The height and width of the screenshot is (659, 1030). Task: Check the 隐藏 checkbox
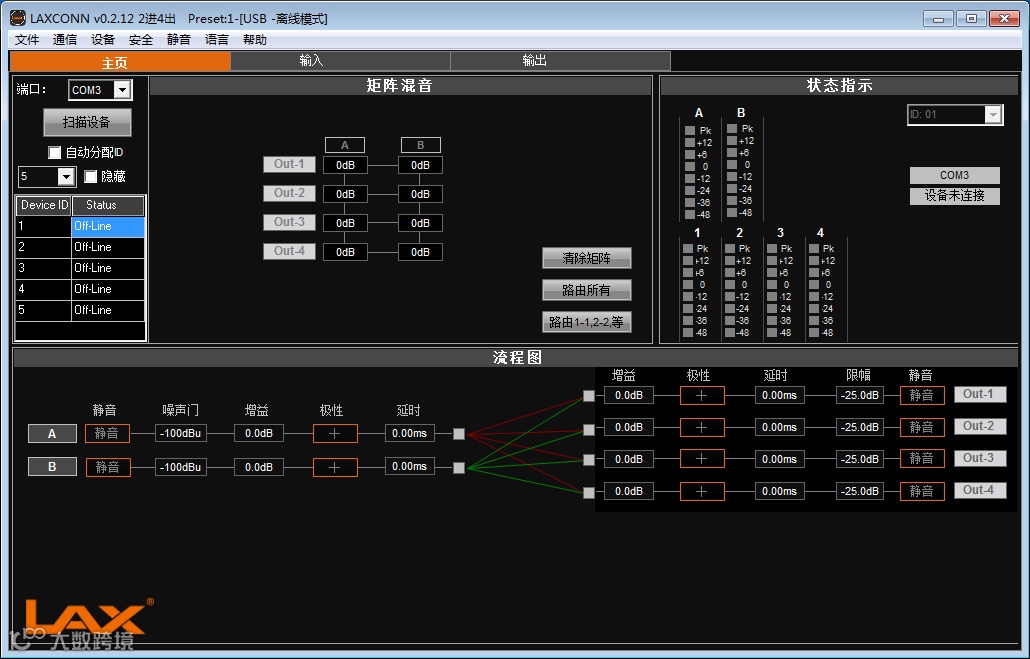pyautogui.click(x=91, y=177)
